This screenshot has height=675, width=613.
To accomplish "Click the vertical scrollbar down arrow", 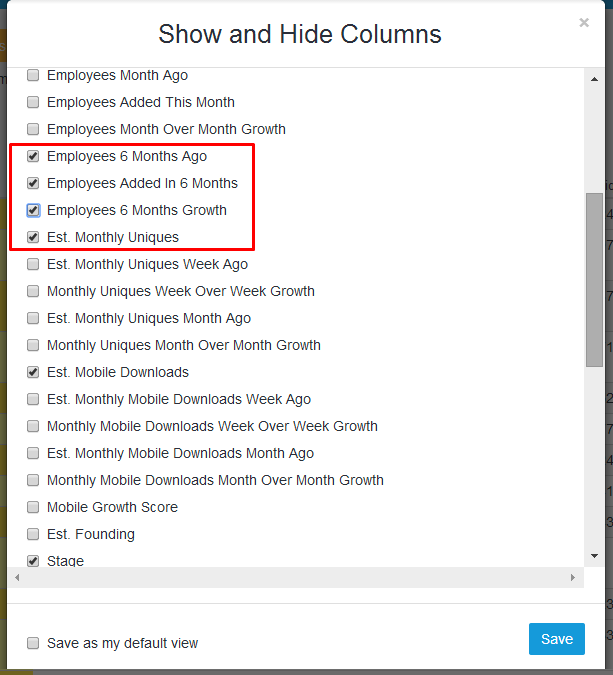I will (x=594, y=556).
